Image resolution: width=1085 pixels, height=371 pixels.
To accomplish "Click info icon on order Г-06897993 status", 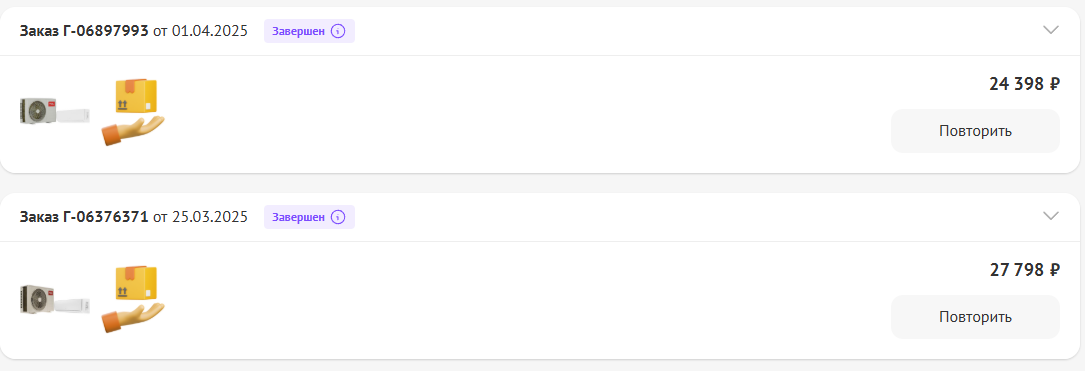I will (338, 31).
